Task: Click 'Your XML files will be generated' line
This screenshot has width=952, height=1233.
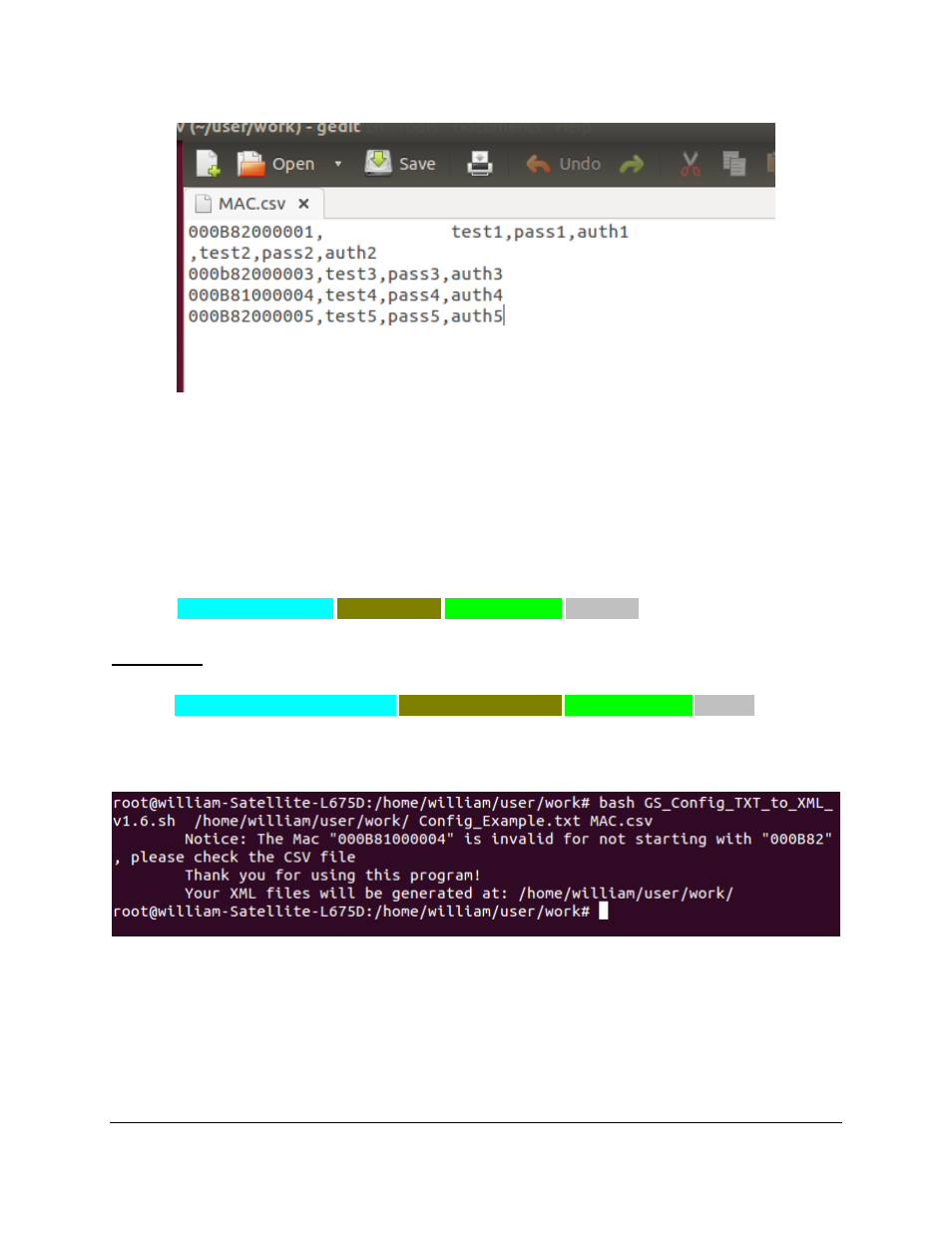Action: click(459, 893)
